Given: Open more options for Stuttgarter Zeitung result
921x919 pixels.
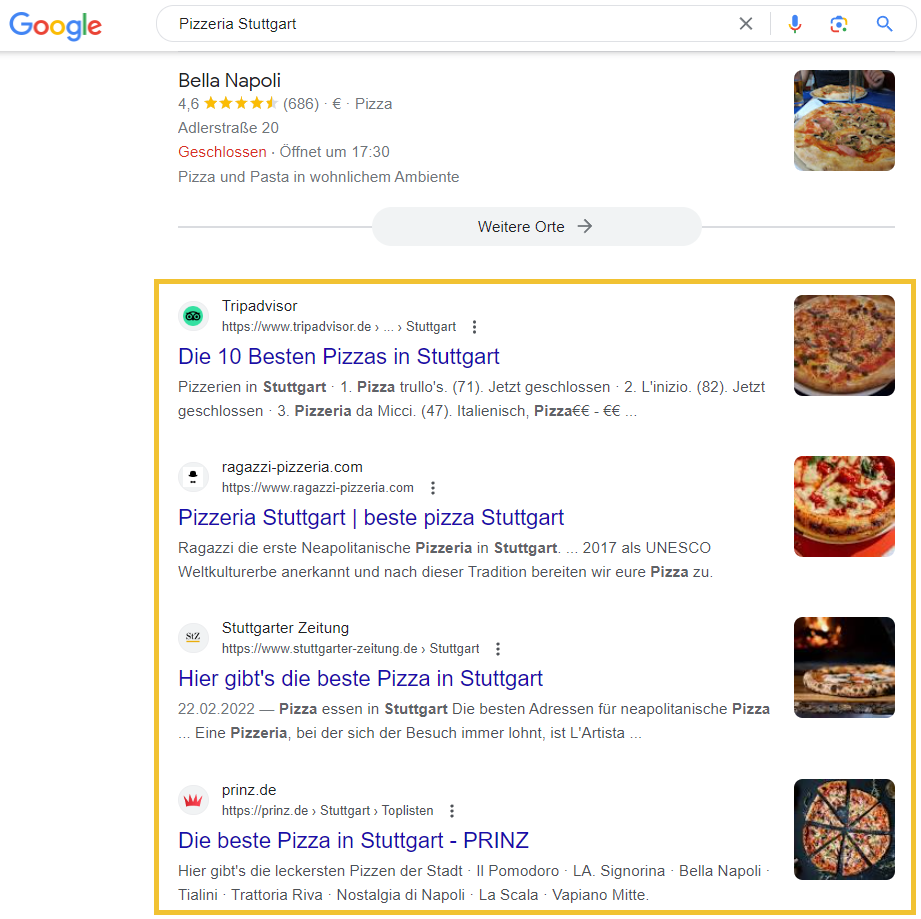Looking at the screenshot, I should click(498, 649).
